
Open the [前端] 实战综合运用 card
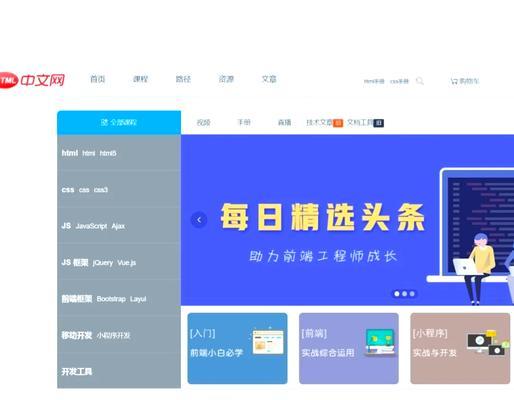tap(349, 348)
